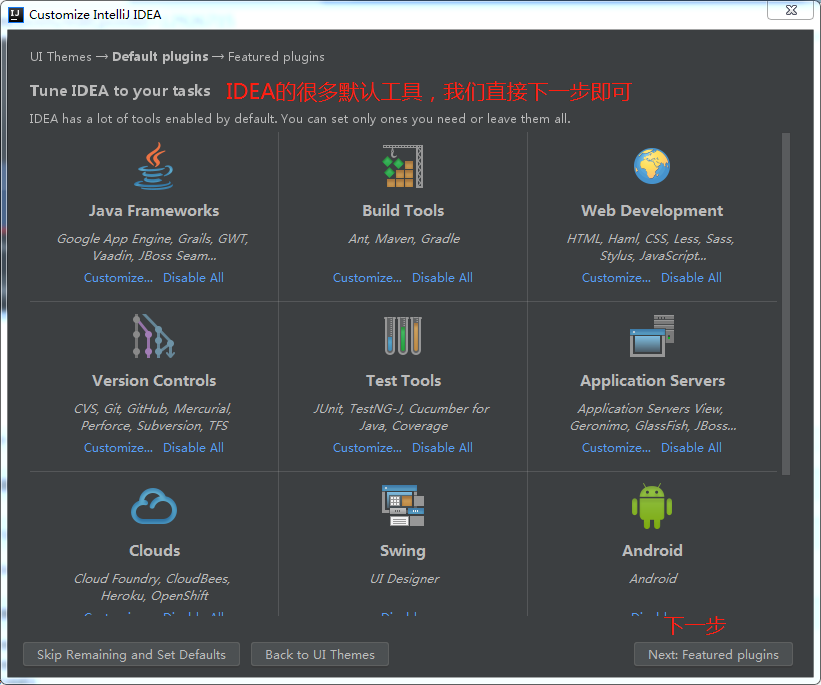
Task: Open Customize for Java Frameworks
Action: coord(118,278)
